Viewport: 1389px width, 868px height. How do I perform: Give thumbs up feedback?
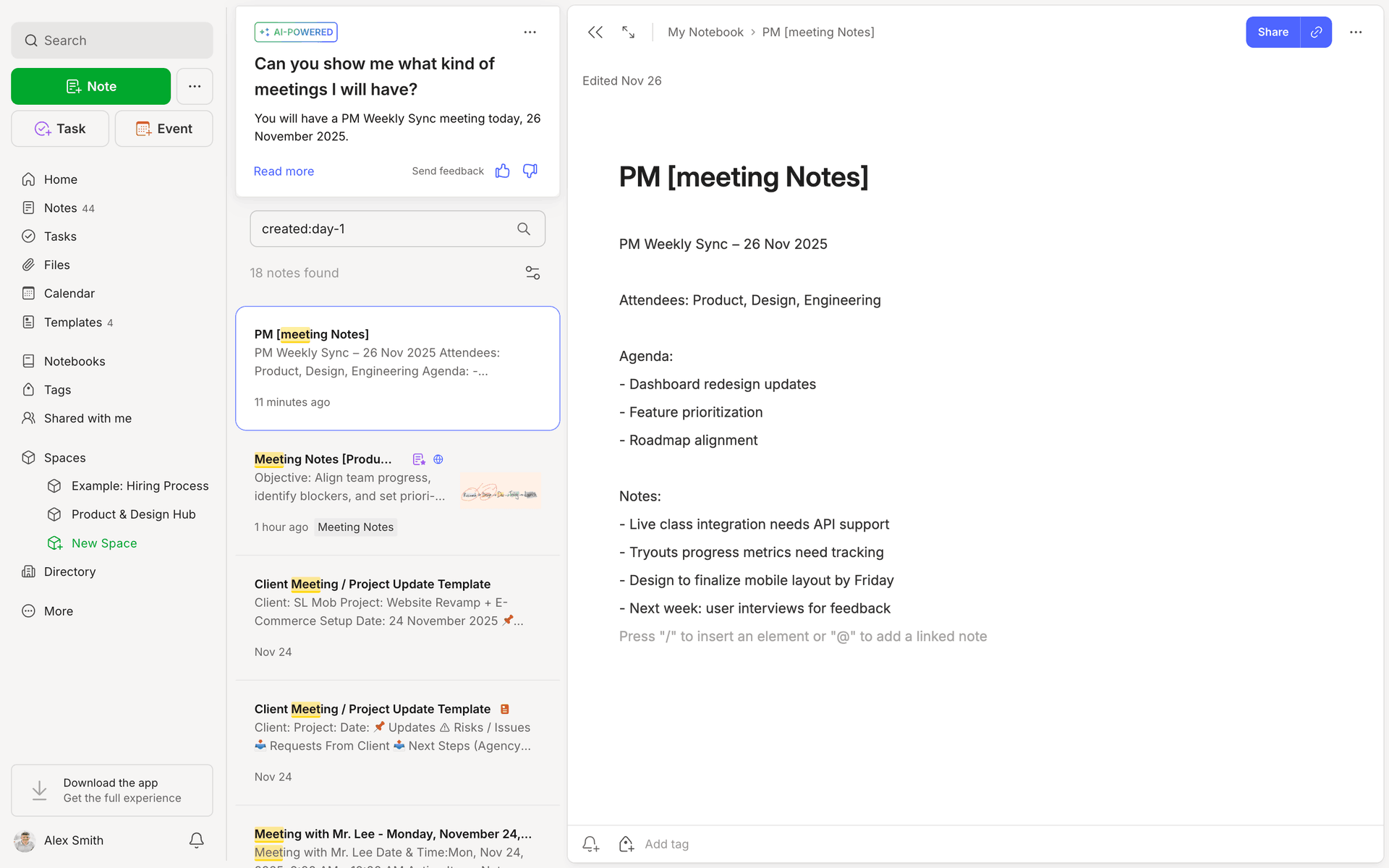pyautogui.click(x=502, y=171)
